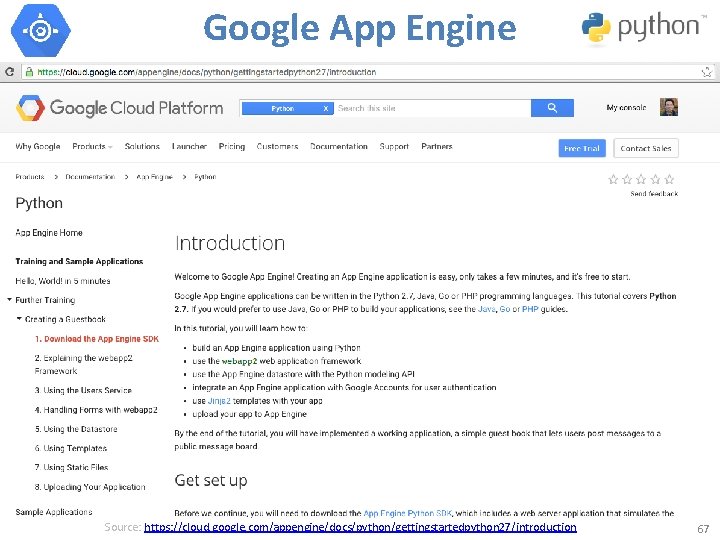Rate the page with the fifth star
Viewport: 720px width, 540px height.
[x=669, y=179]
